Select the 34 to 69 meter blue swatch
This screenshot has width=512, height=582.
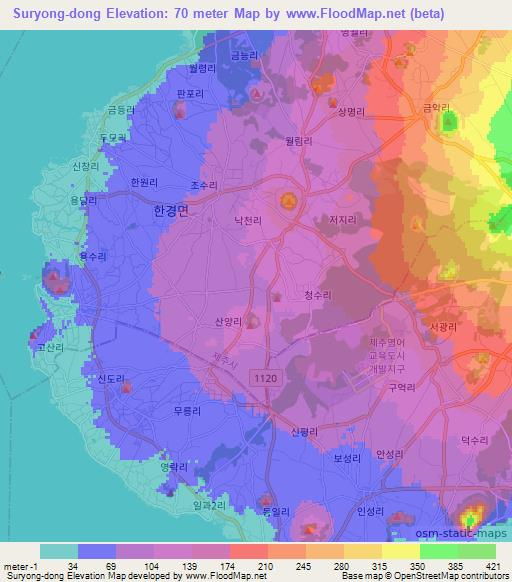point(97,551)
